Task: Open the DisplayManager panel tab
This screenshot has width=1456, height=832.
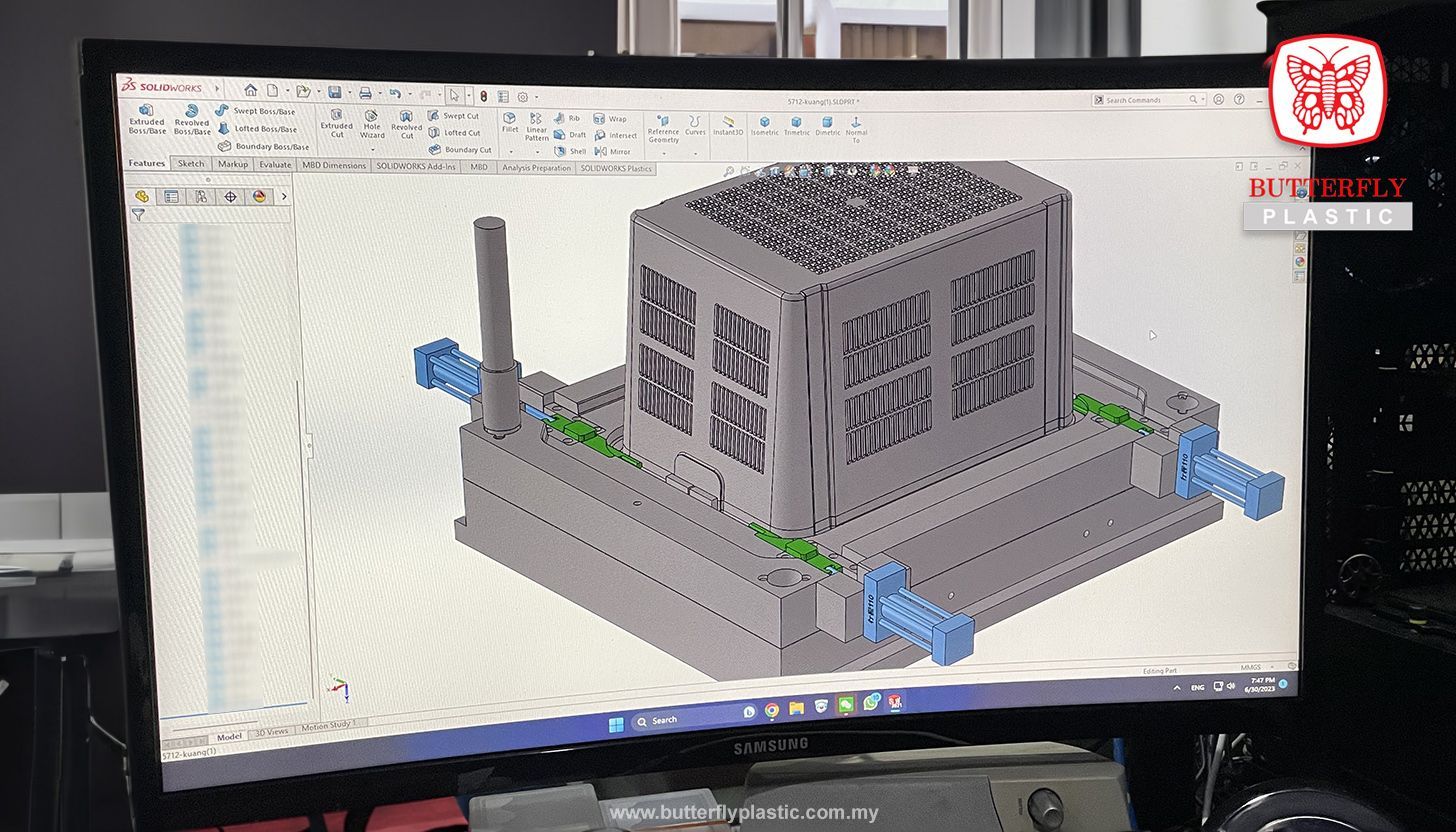Action: pyautogui.click(x=259, y=196)
